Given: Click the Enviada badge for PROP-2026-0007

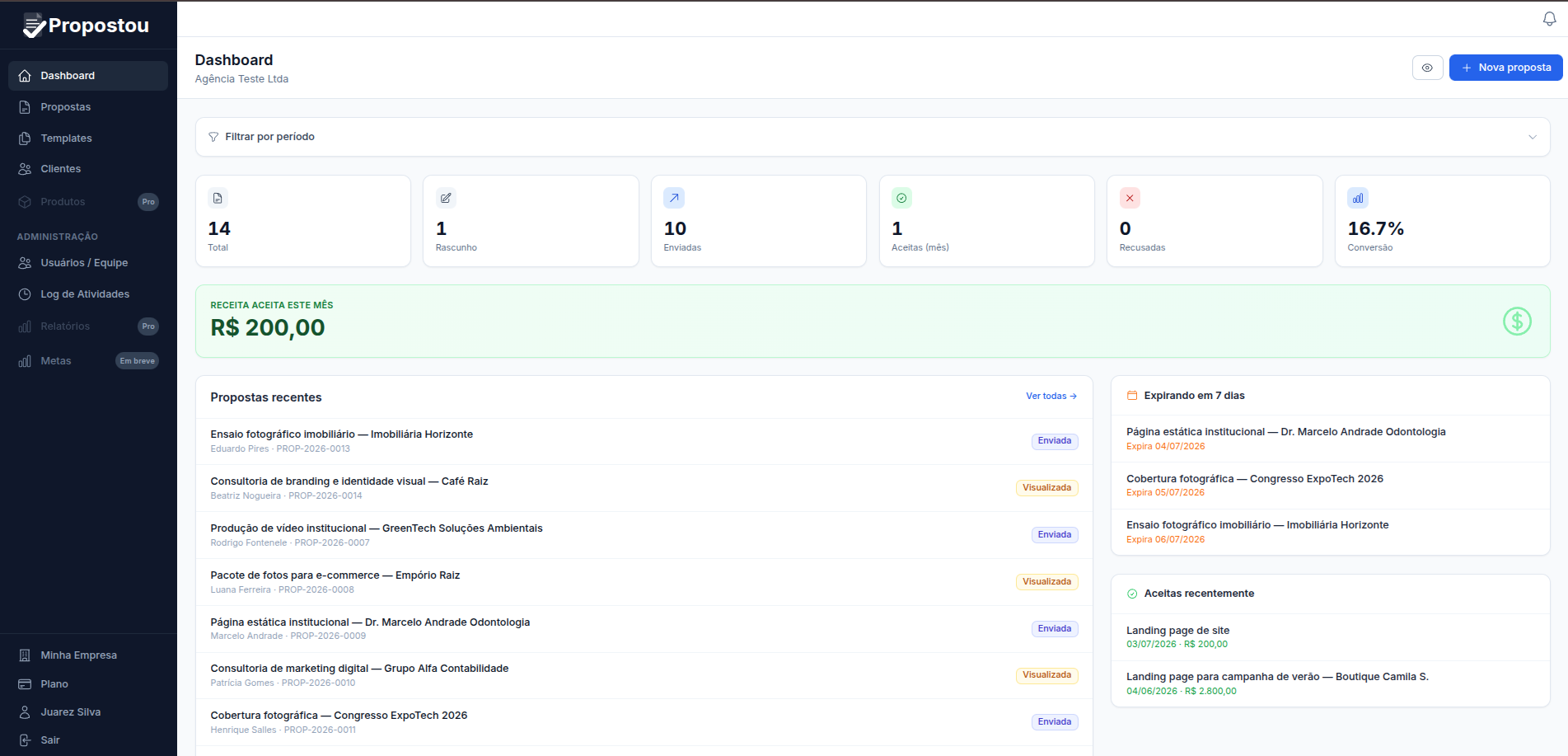Looking at the screenshot, I should [1055, 535].
